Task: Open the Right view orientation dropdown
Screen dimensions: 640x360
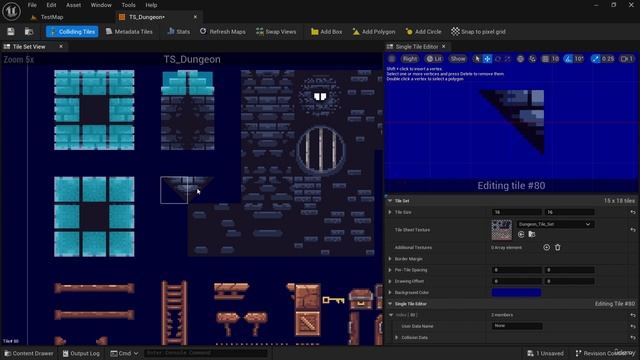Action: (x=409, y=59)
